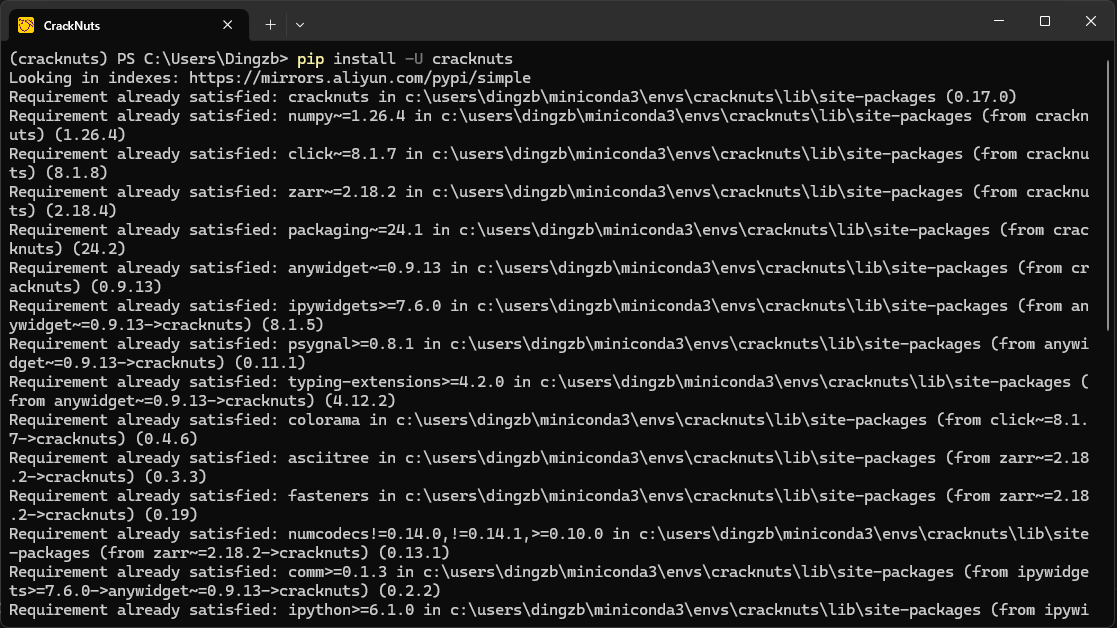This screenshot has width=1117, height=628.
Task: Close the CrackNuts tab
Action: pyautogui.click(x=229, y=25)
